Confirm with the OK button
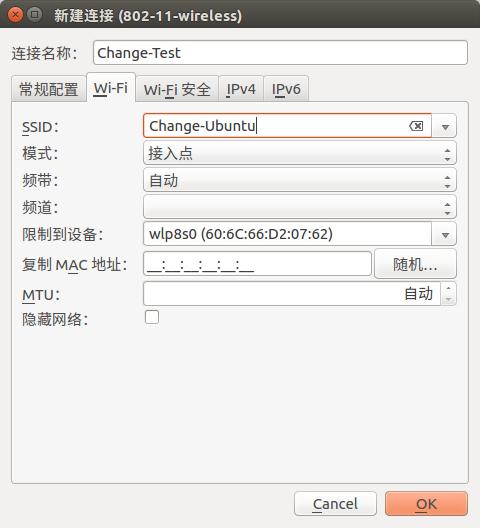The height and width of the screenshot is (528, 480). tap(426, 504)
